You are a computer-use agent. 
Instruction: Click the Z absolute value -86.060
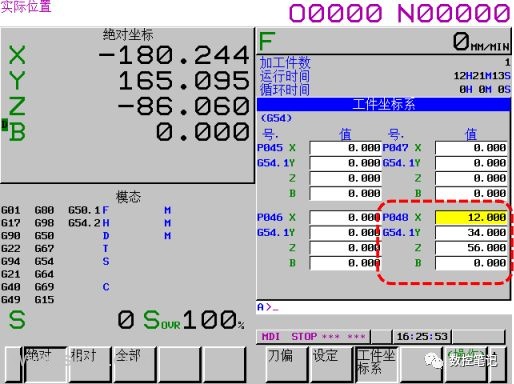pos(184,106)
